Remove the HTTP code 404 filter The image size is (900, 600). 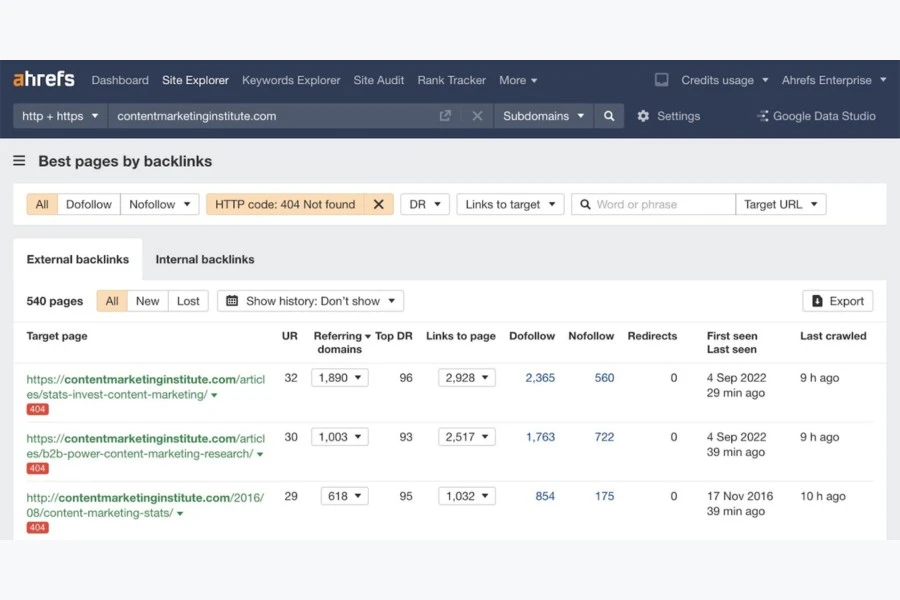pos(378,204)
